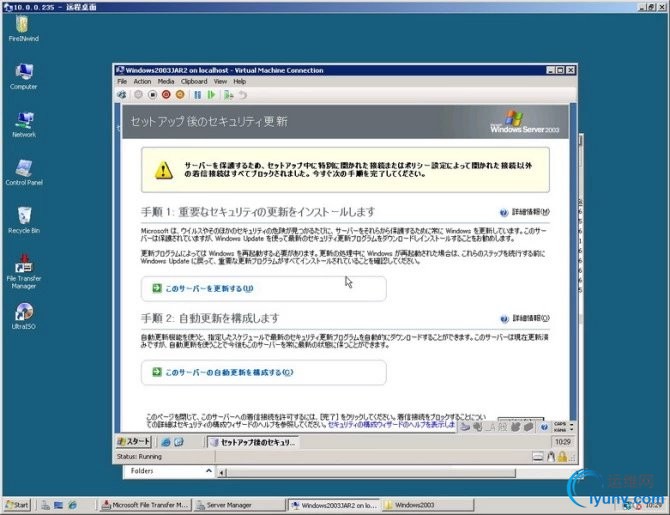The image size is (670, 515).
Task: Open the Clipboard menu
Action: (194, 81)
